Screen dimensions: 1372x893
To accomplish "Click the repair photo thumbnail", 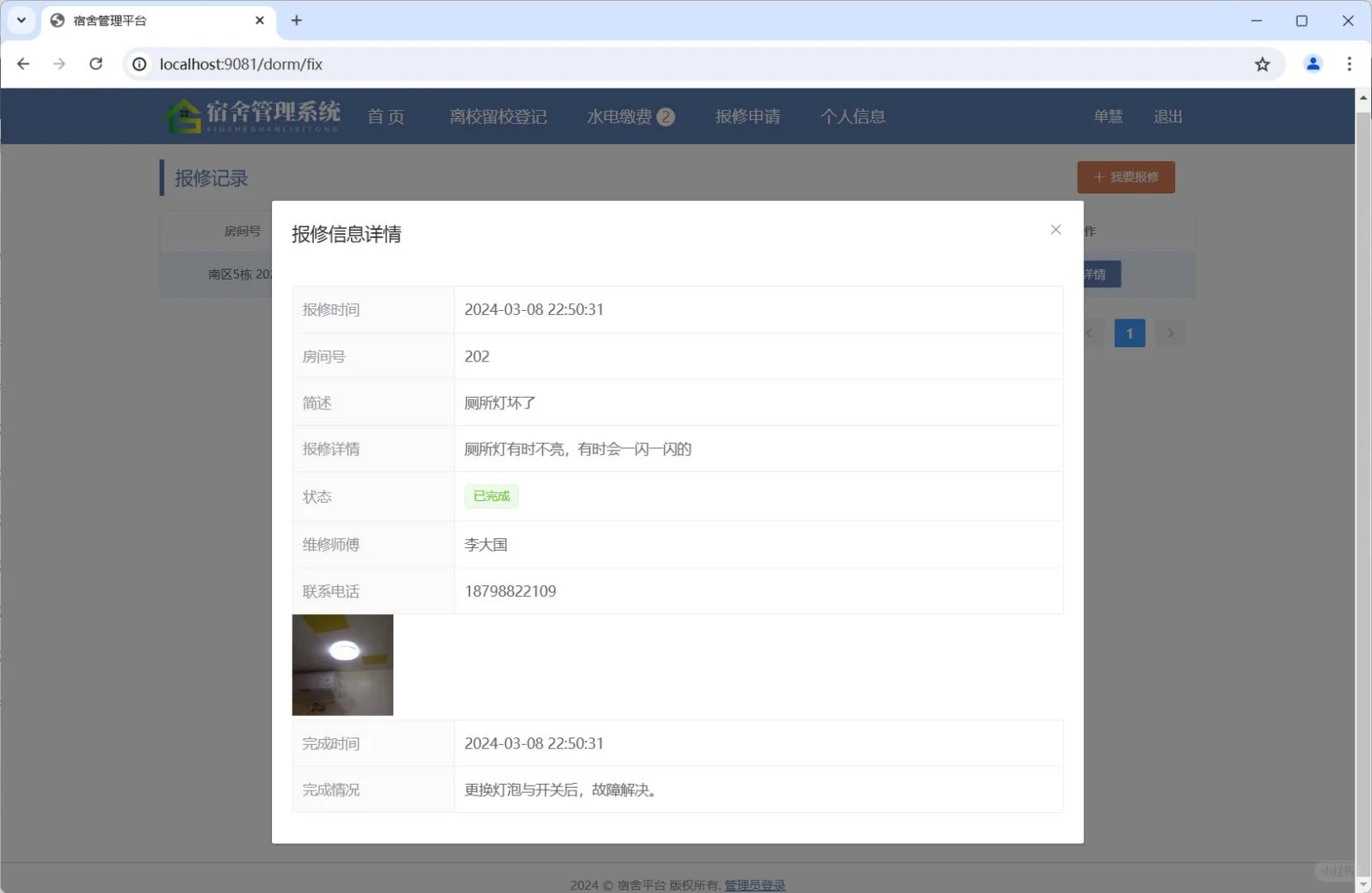I will pos(342,664).
